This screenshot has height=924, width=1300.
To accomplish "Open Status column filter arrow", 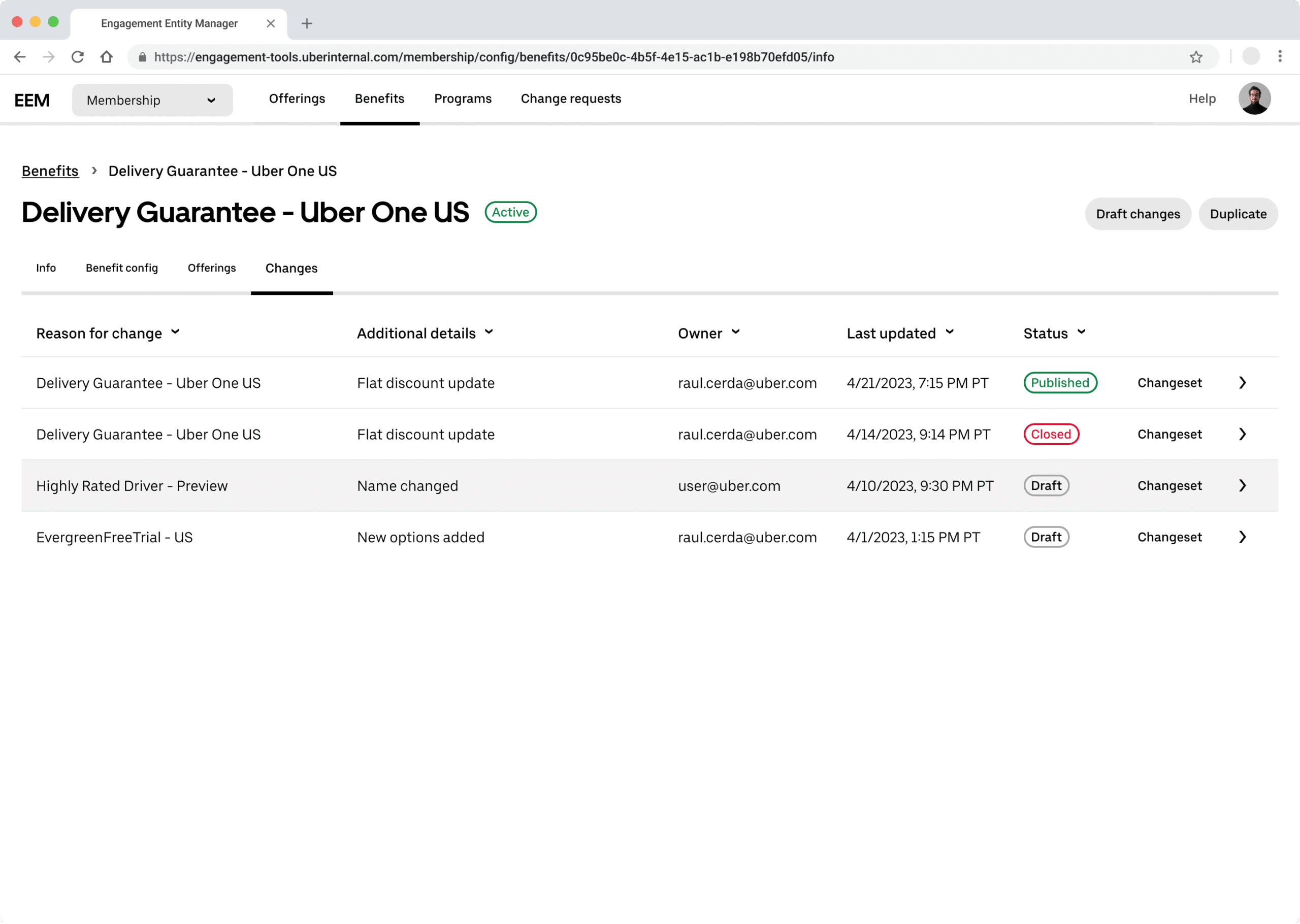I will pyautogui.click(x=1081, y=332).
